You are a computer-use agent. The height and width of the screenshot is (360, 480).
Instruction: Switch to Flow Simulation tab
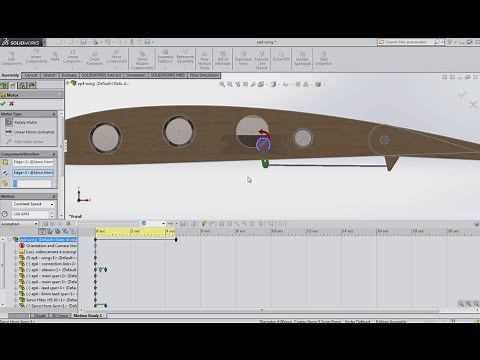tap(204, 75)
